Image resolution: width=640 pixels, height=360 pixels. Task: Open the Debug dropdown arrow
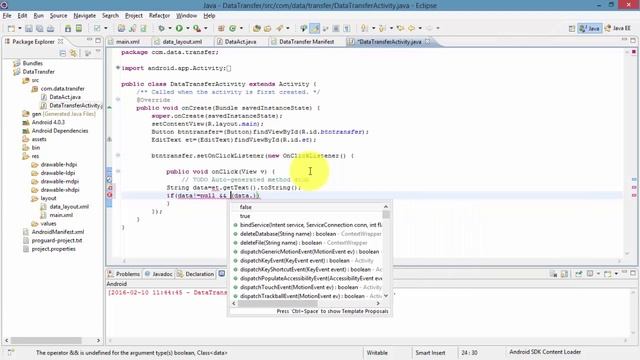tap(169, 28)
